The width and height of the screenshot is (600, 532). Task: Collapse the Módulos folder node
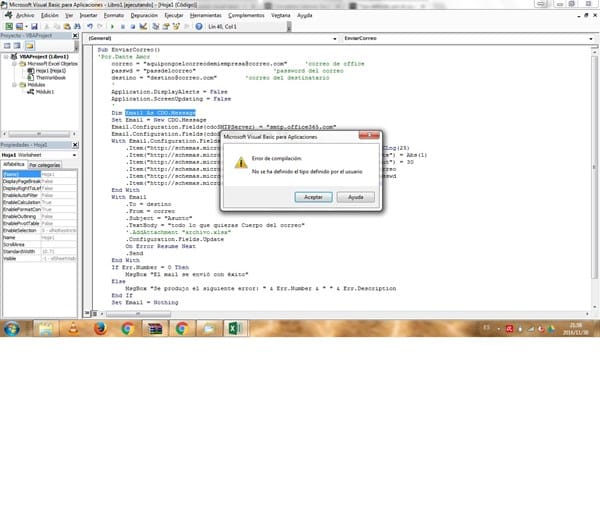[13, 84]
